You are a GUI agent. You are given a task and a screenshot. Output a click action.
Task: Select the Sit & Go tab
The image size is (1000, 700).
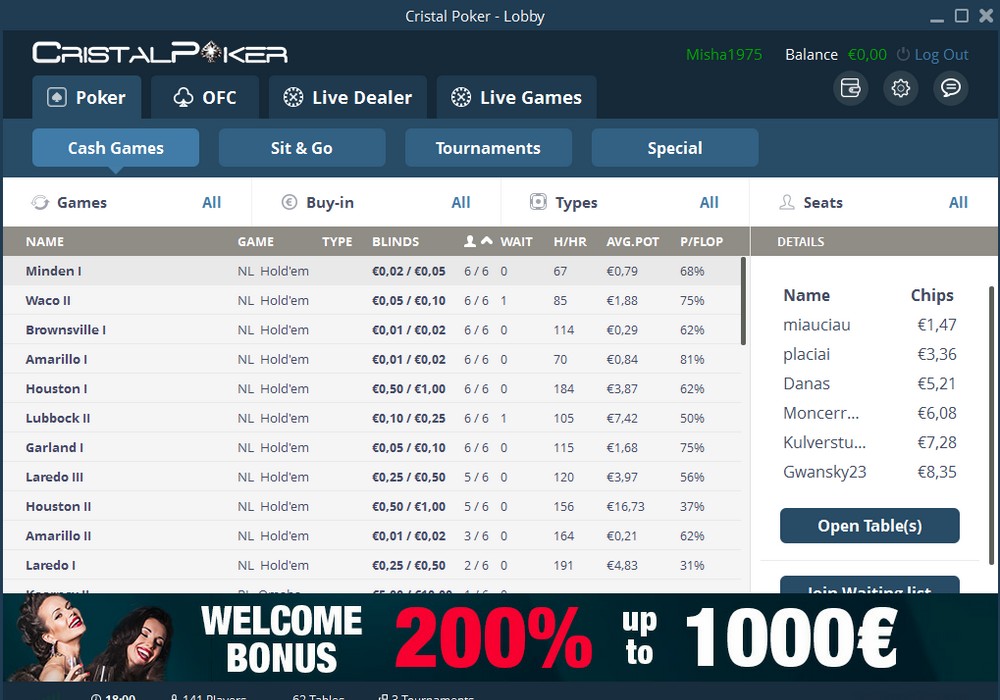pyautogui.click(x=301, y=148)
